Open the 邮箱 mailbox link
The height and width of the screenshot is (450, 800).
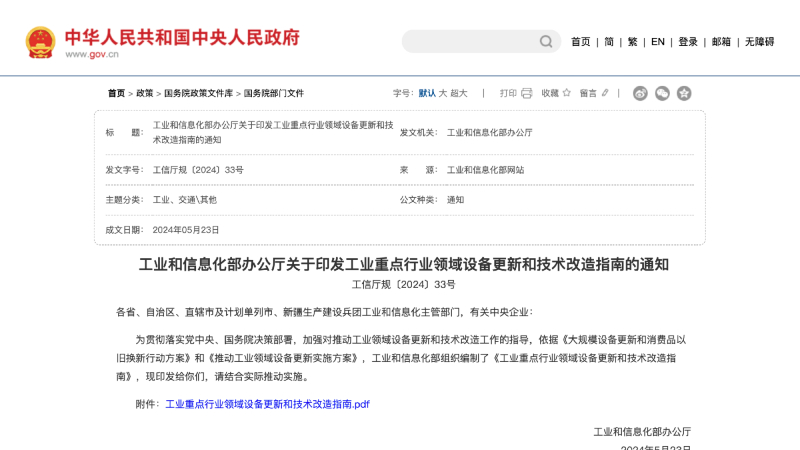721,42
